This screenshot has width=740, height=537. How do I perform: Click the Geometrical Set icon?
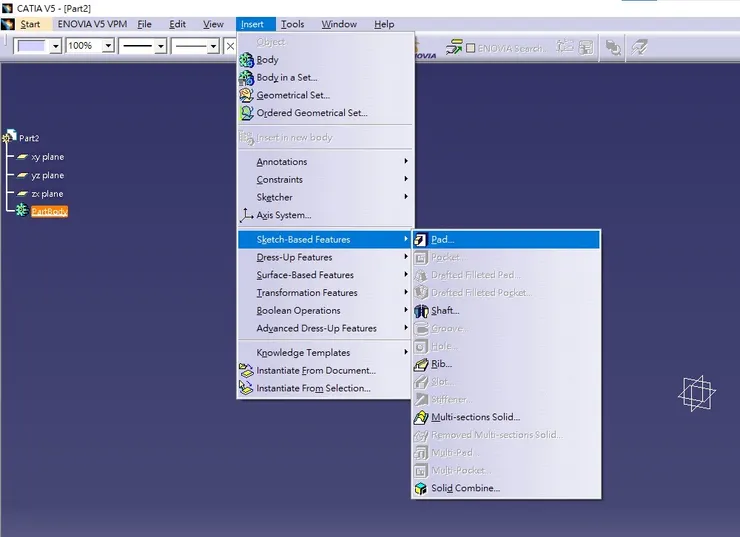coord(246,95)
